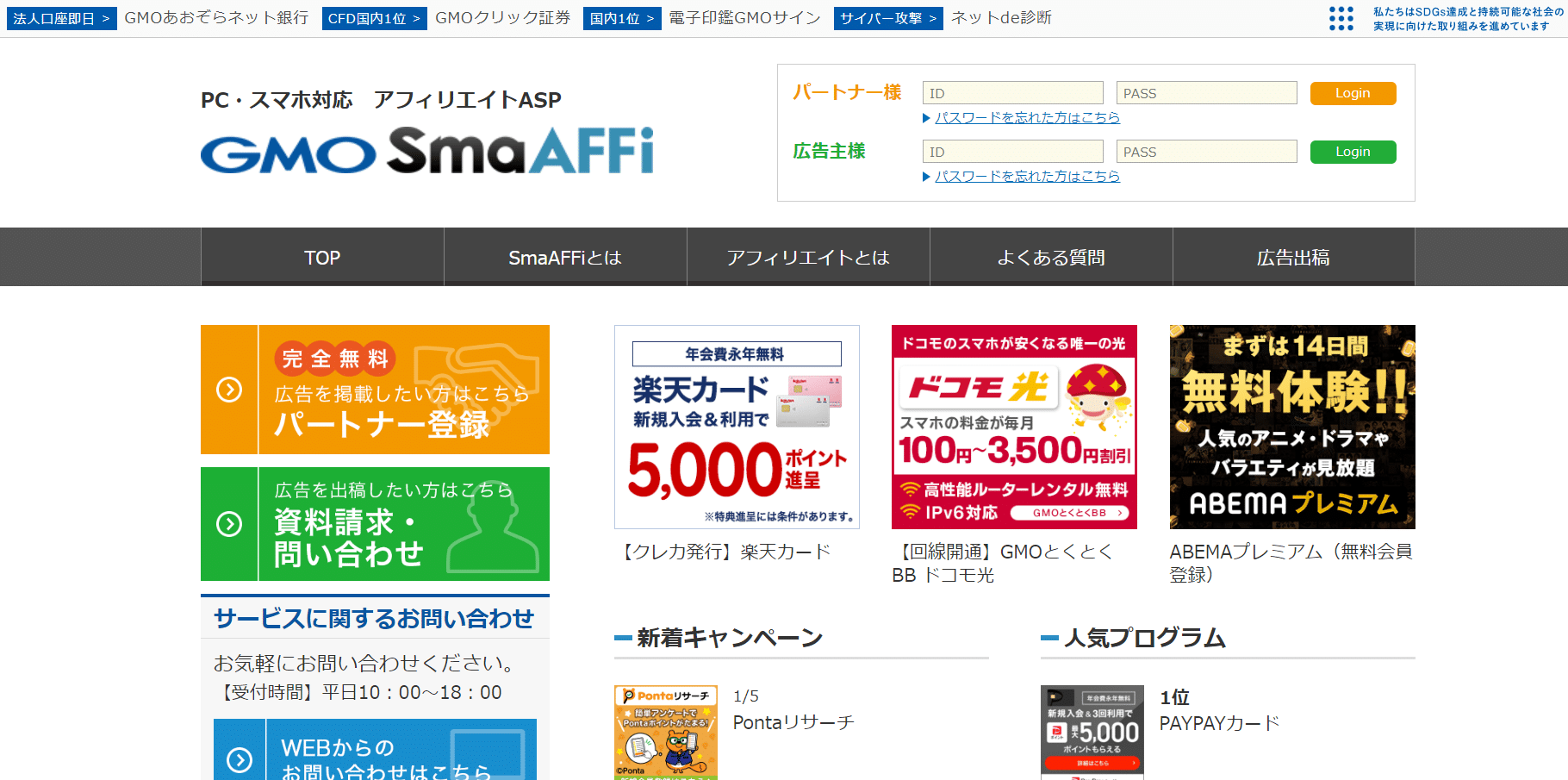Click advertiser forgot-password link
The height and width of the screenshot is (780, 1568).
click(1027, 176)
